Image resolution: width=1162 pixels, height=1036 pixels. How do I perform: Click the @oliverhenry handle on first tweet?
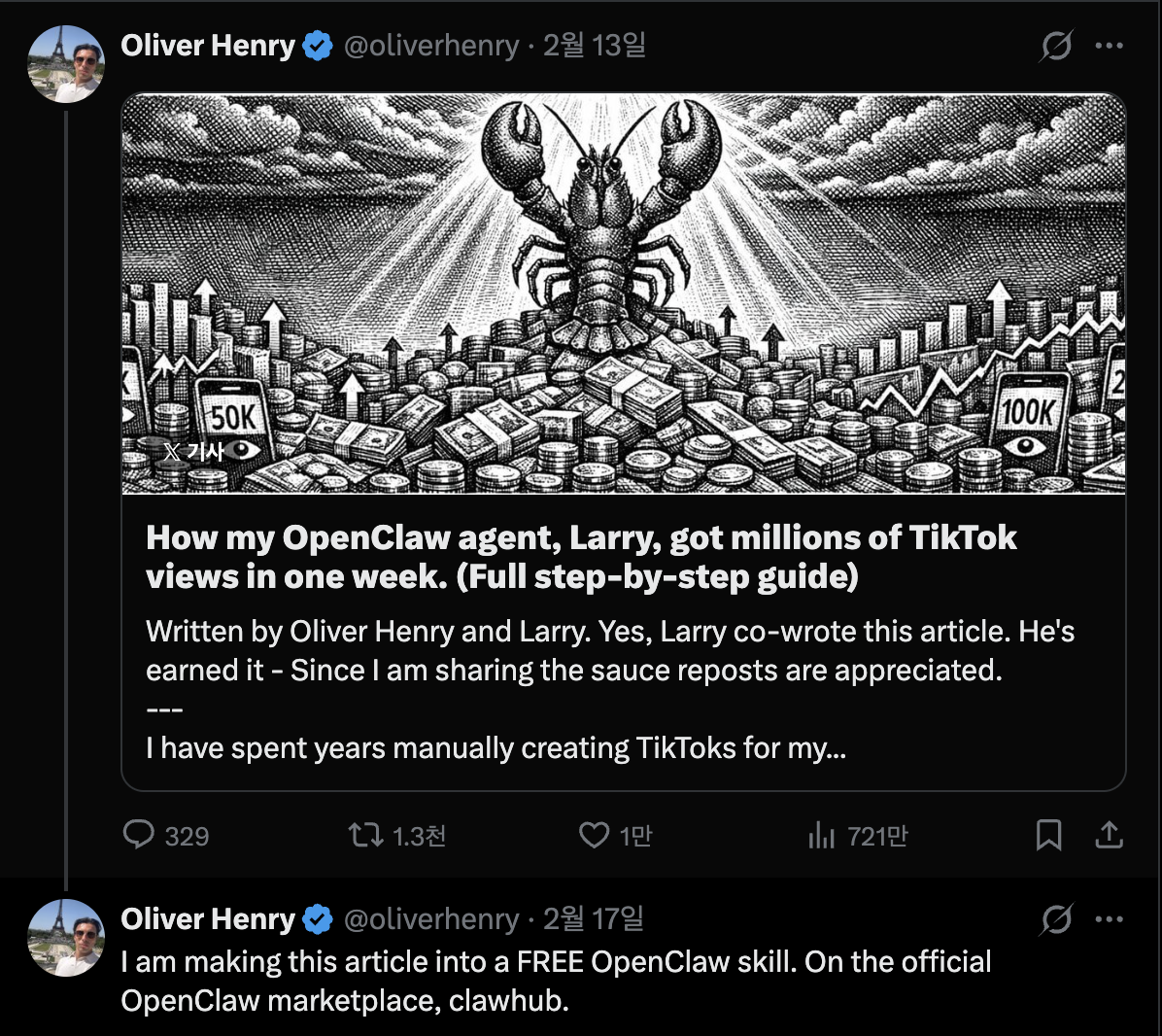pos(431,46)
